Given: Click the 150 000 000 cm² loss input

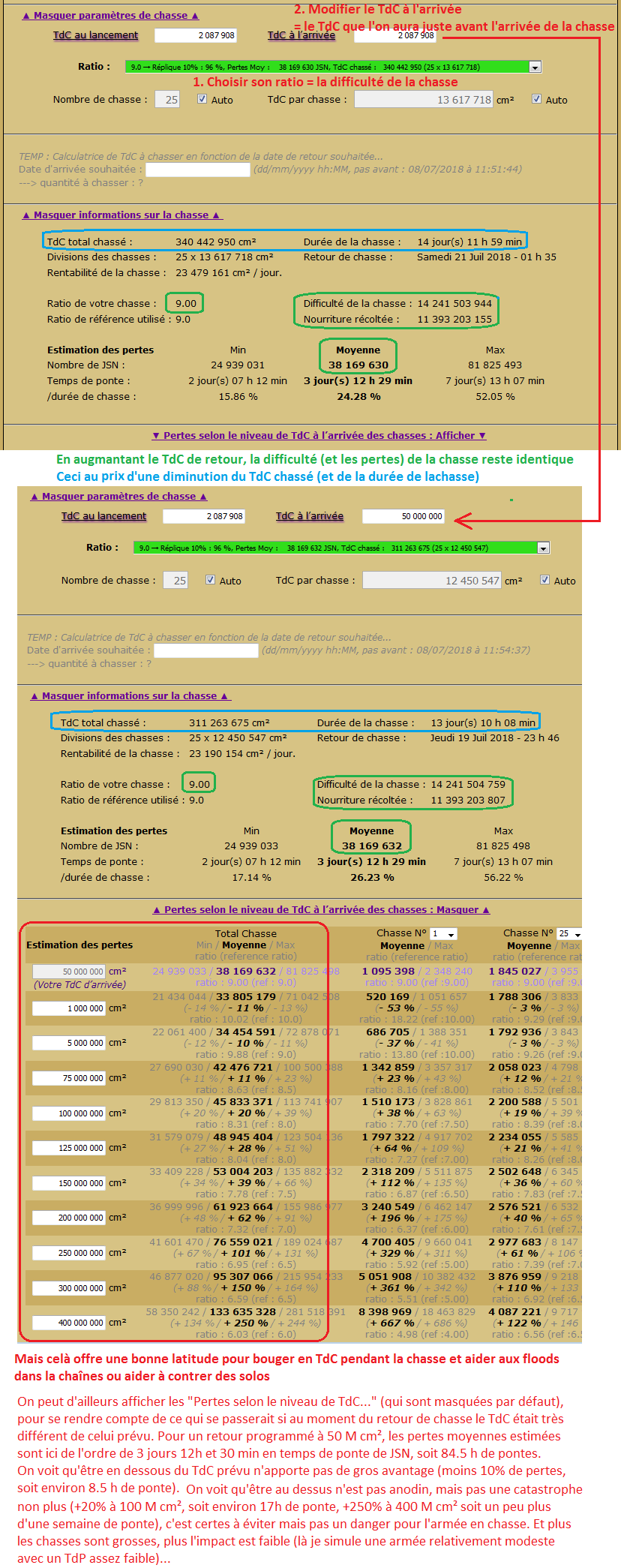Looking at the screenshot, I should click(x=69, y=1183).
